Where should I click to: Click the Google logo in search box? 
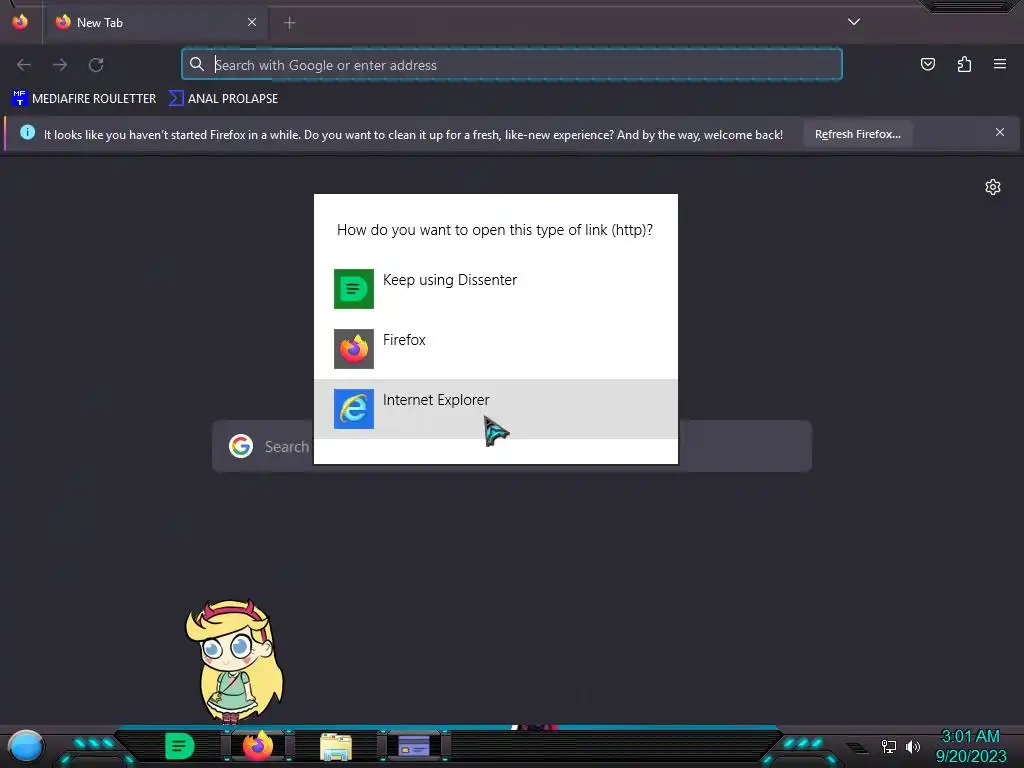coord(241,446)
